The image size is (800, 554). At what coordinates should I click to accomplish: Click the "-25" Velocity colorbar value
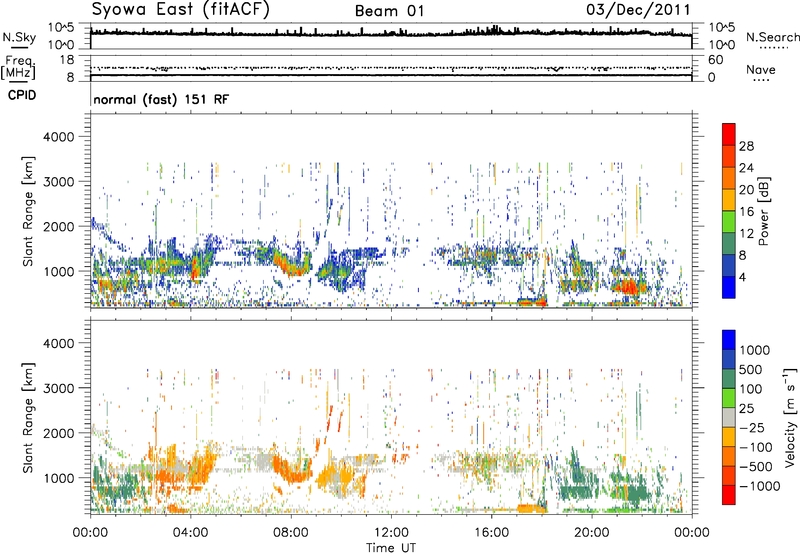click(752, 427)
